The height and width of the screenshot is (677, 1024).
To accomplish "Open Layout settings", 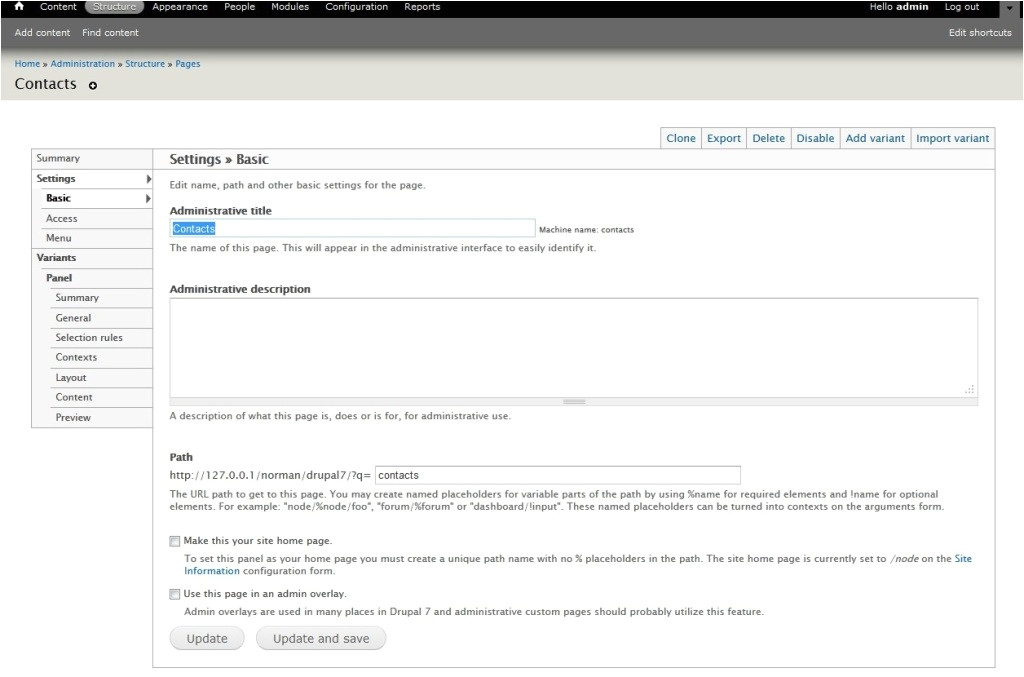I will click(102, 378).
